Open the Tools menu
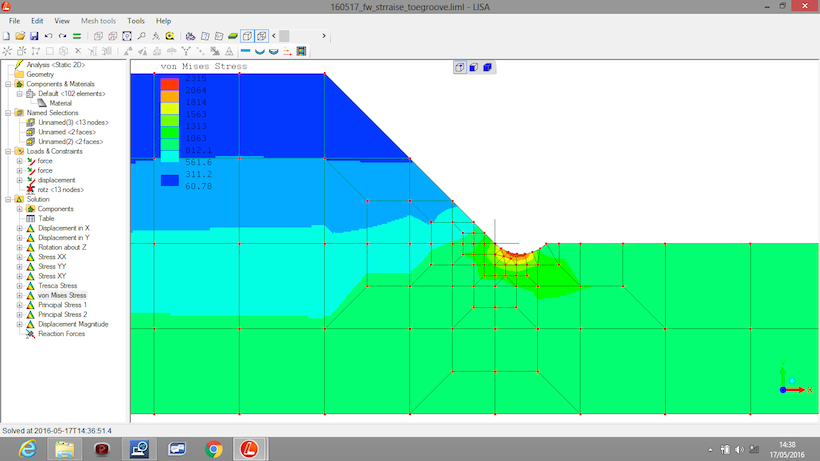820x461 pixels. pyautogui.click(x=136, y=20)
